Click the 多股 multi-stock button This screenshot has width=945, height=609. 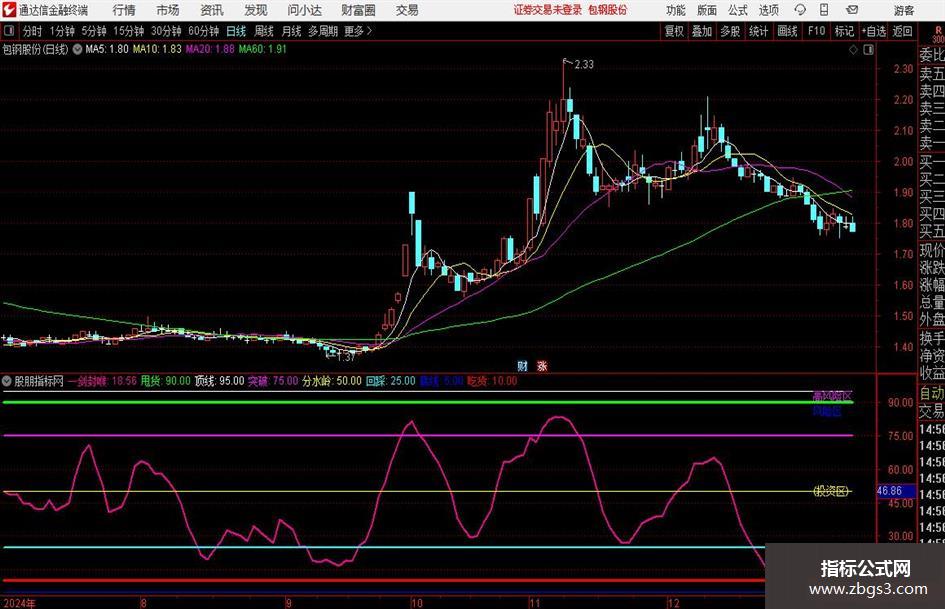click(x=730, y=31)
